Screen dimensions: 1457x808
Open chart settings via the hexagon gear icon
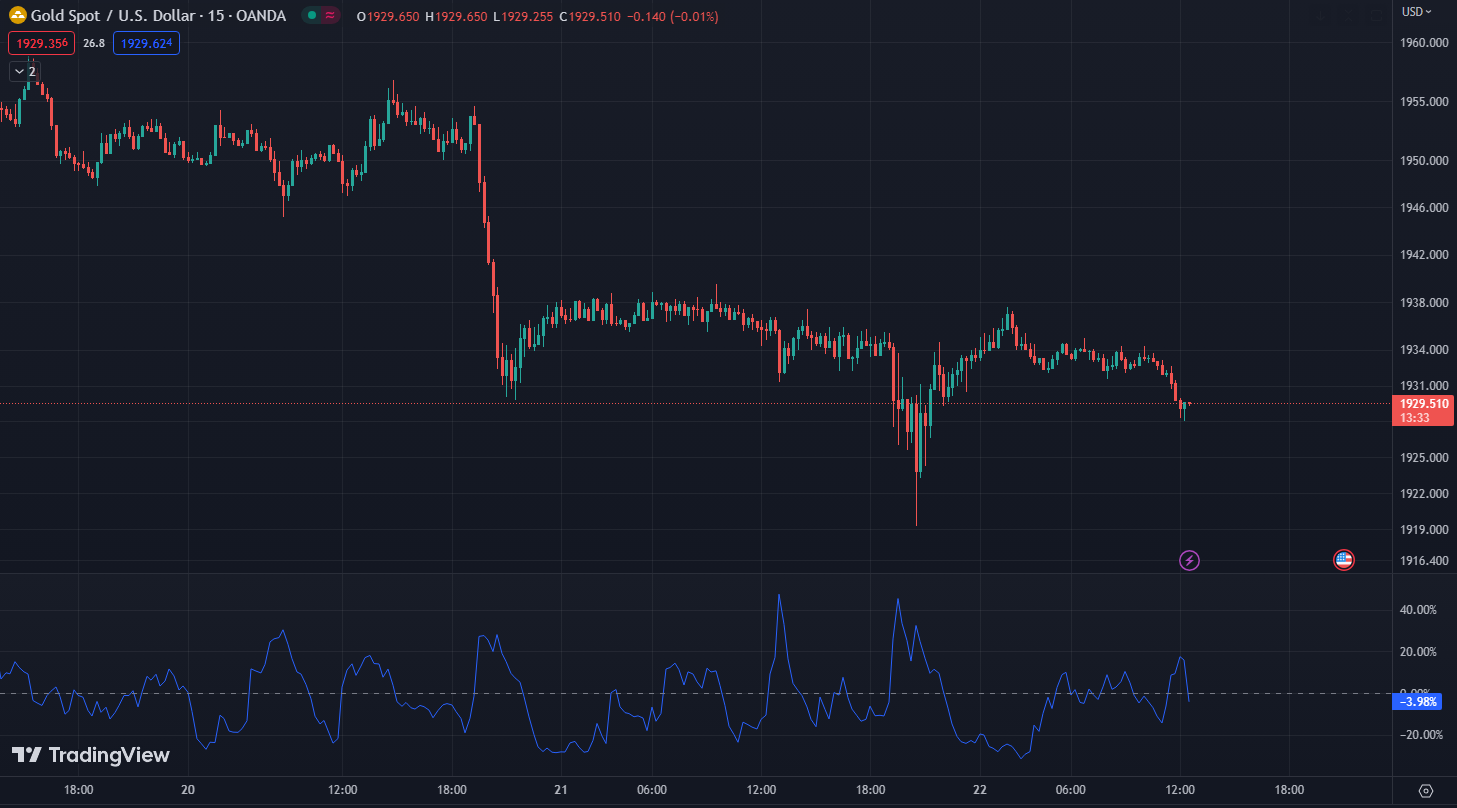point(1426,791)
